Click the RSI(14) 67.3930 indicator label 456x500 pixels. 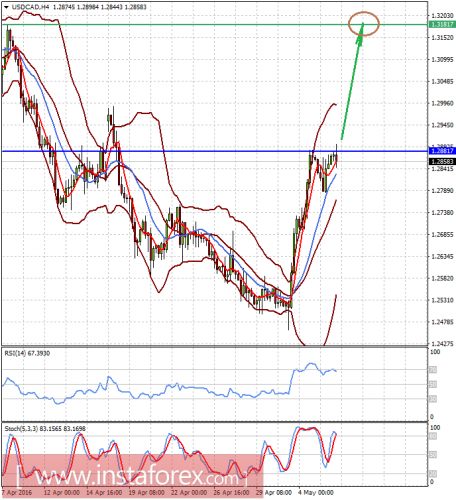pyautogui.click(x=27, y=353)
